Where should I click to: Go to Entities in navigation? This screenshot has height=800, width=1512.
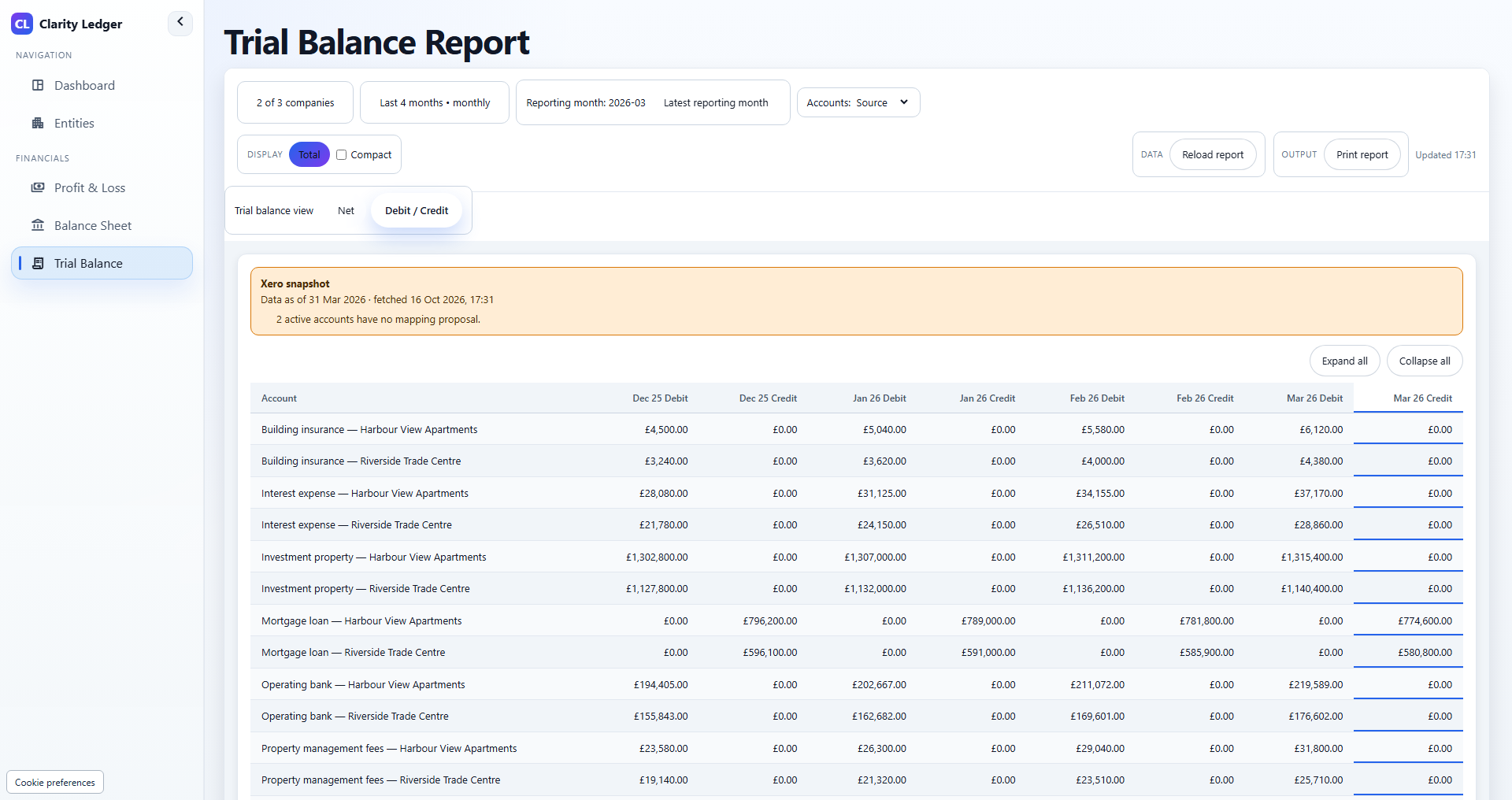click(102, 123)
